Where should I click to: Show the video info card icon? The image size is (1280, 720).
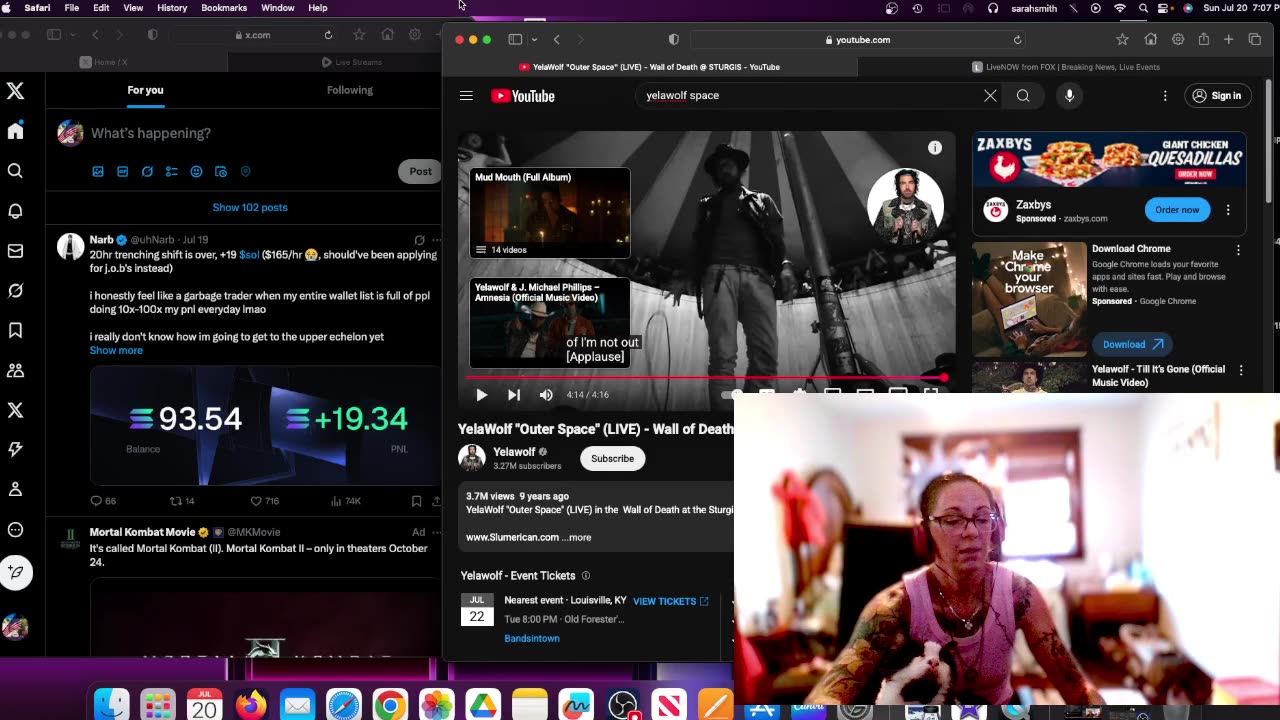point(935,148)
